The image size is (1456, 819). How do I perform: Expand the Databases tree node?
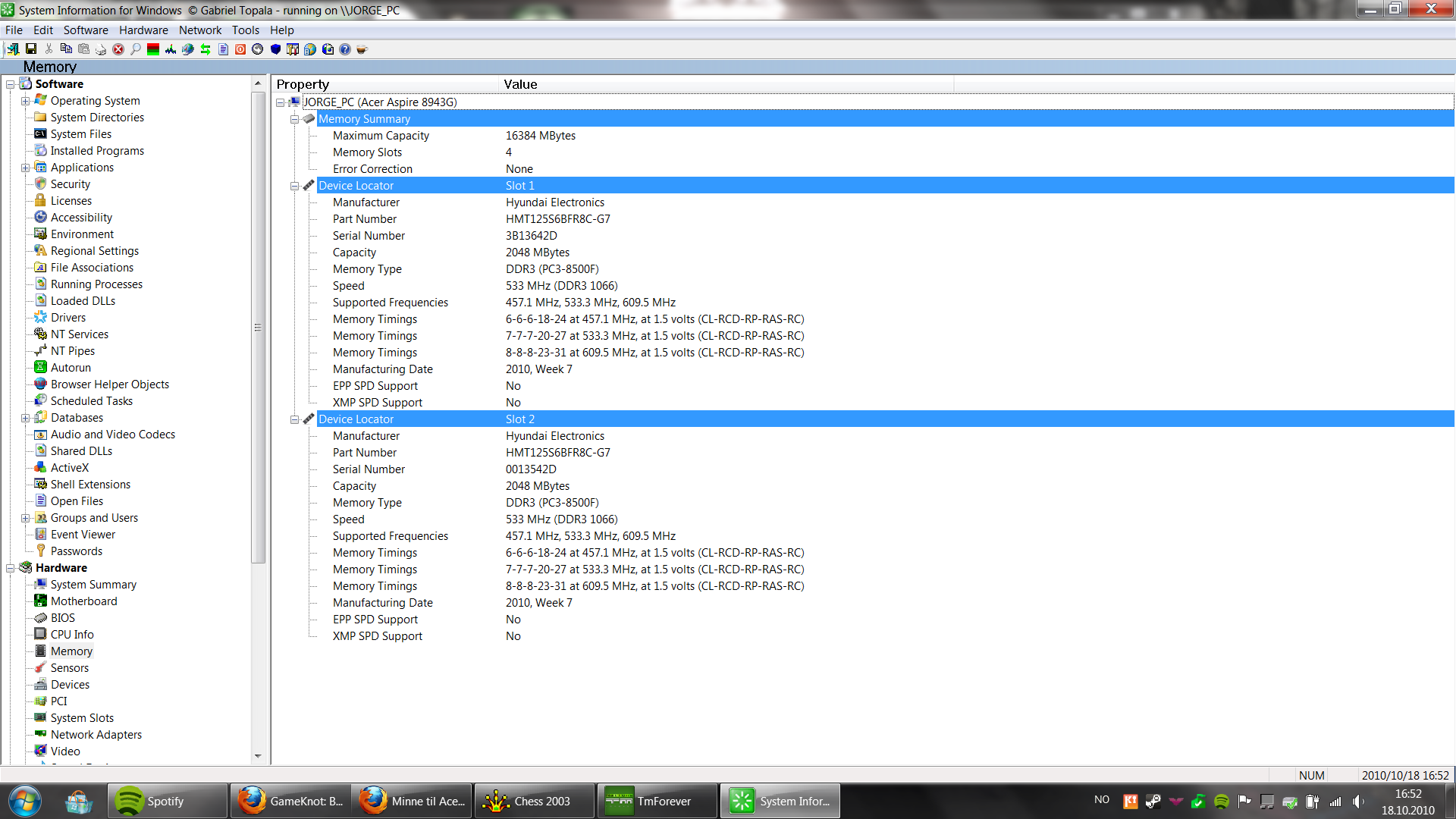click(25, 418)
